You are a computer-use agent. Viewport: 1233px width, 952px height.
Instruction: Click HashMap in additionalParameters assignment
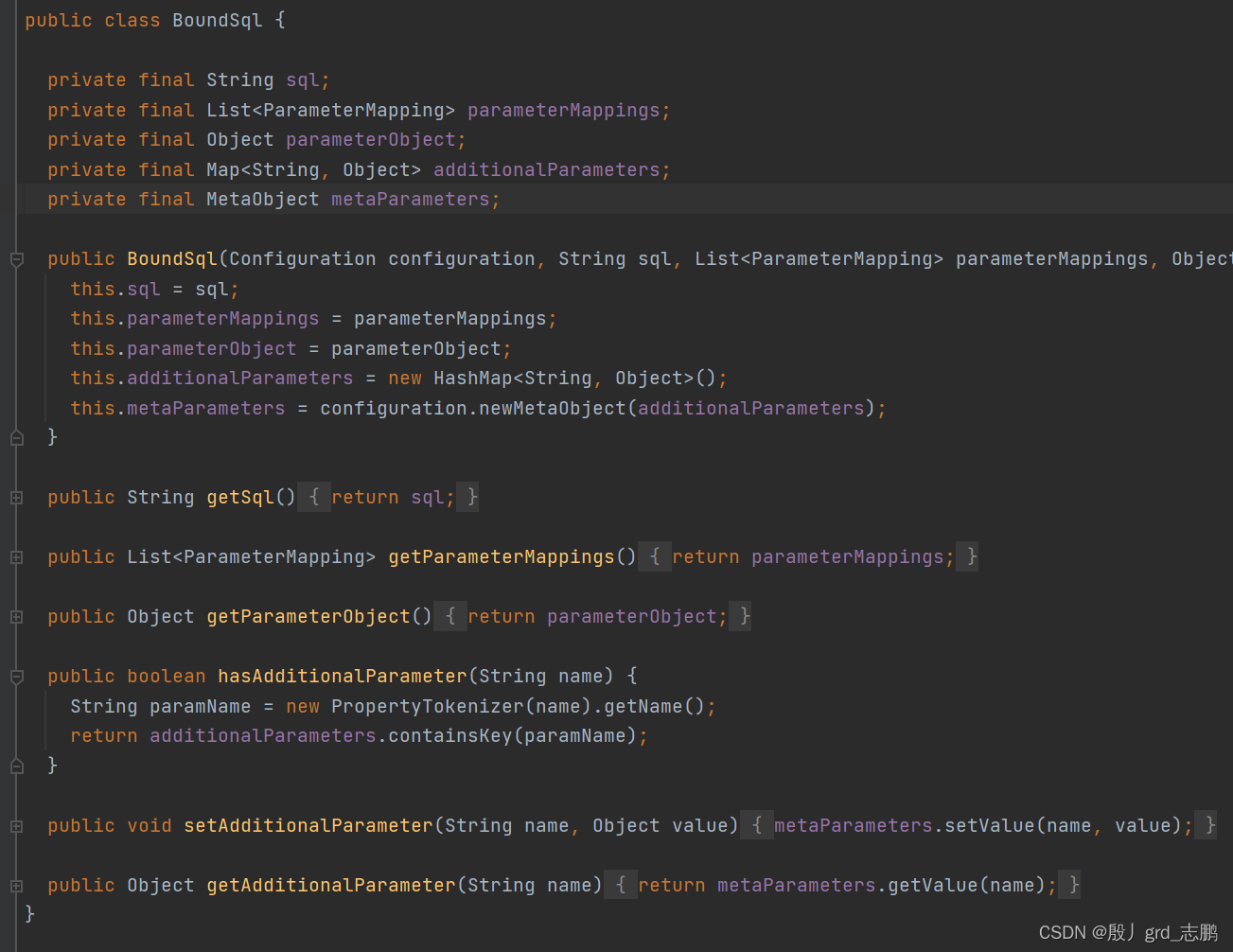coord(473,379)
